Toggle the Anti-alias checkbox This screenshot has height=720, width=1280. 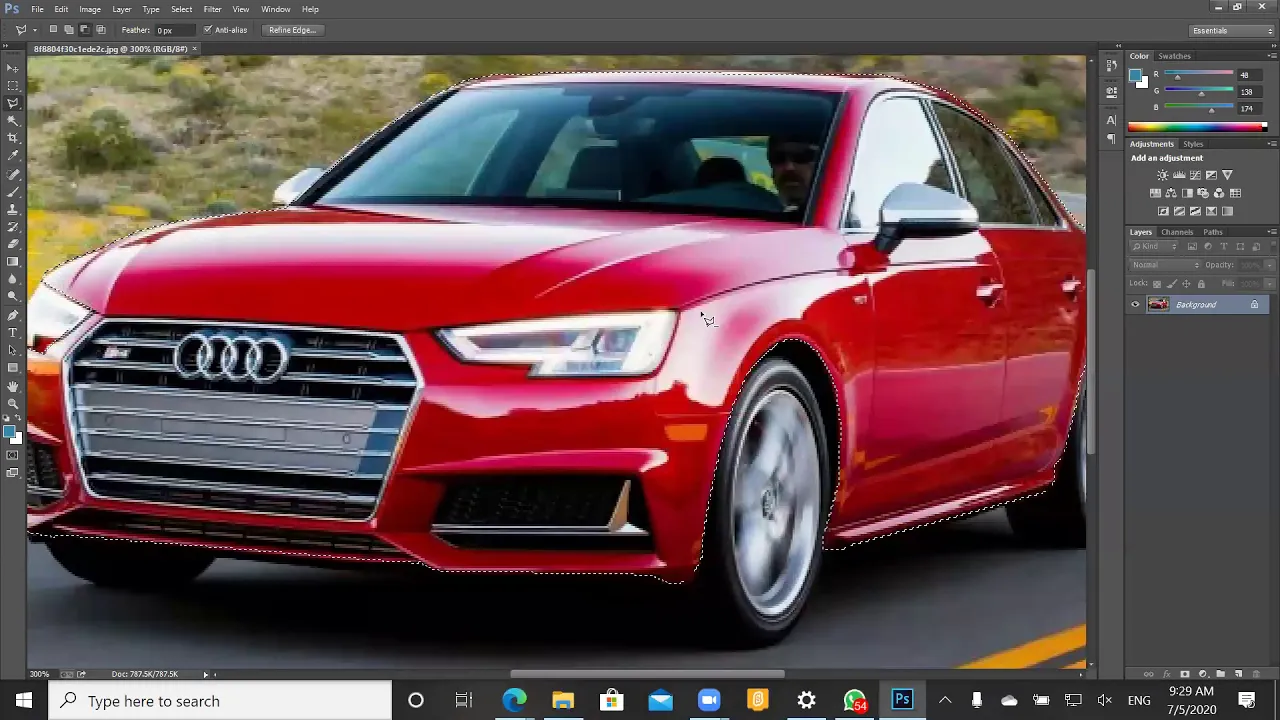[207, 30]
